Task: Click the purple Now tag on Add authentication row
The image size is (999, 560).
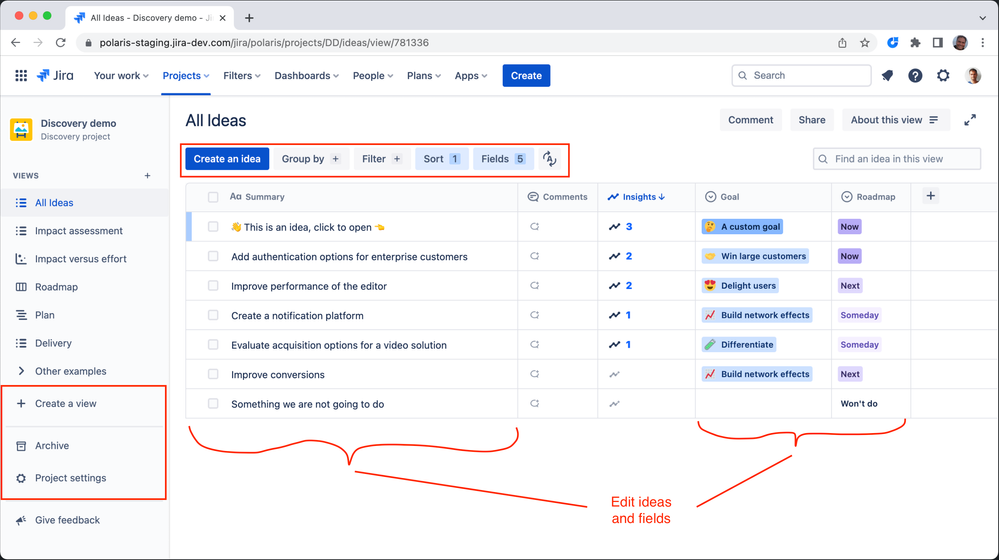Action: (849, 256)
